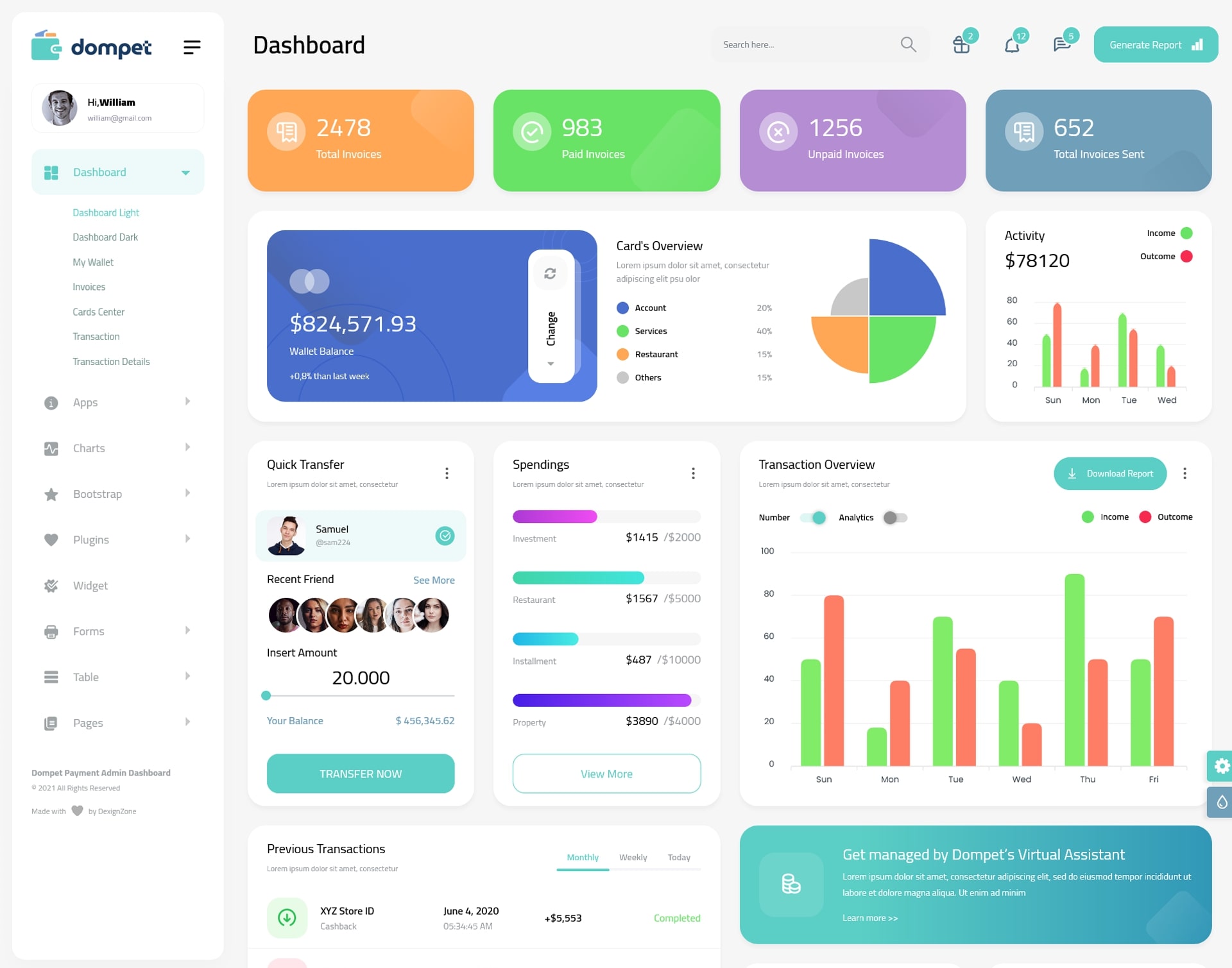This screenshot has width=1232, height=968.
Task: Expand the Charts section in sidebar
Action: [x=113, y=447]
